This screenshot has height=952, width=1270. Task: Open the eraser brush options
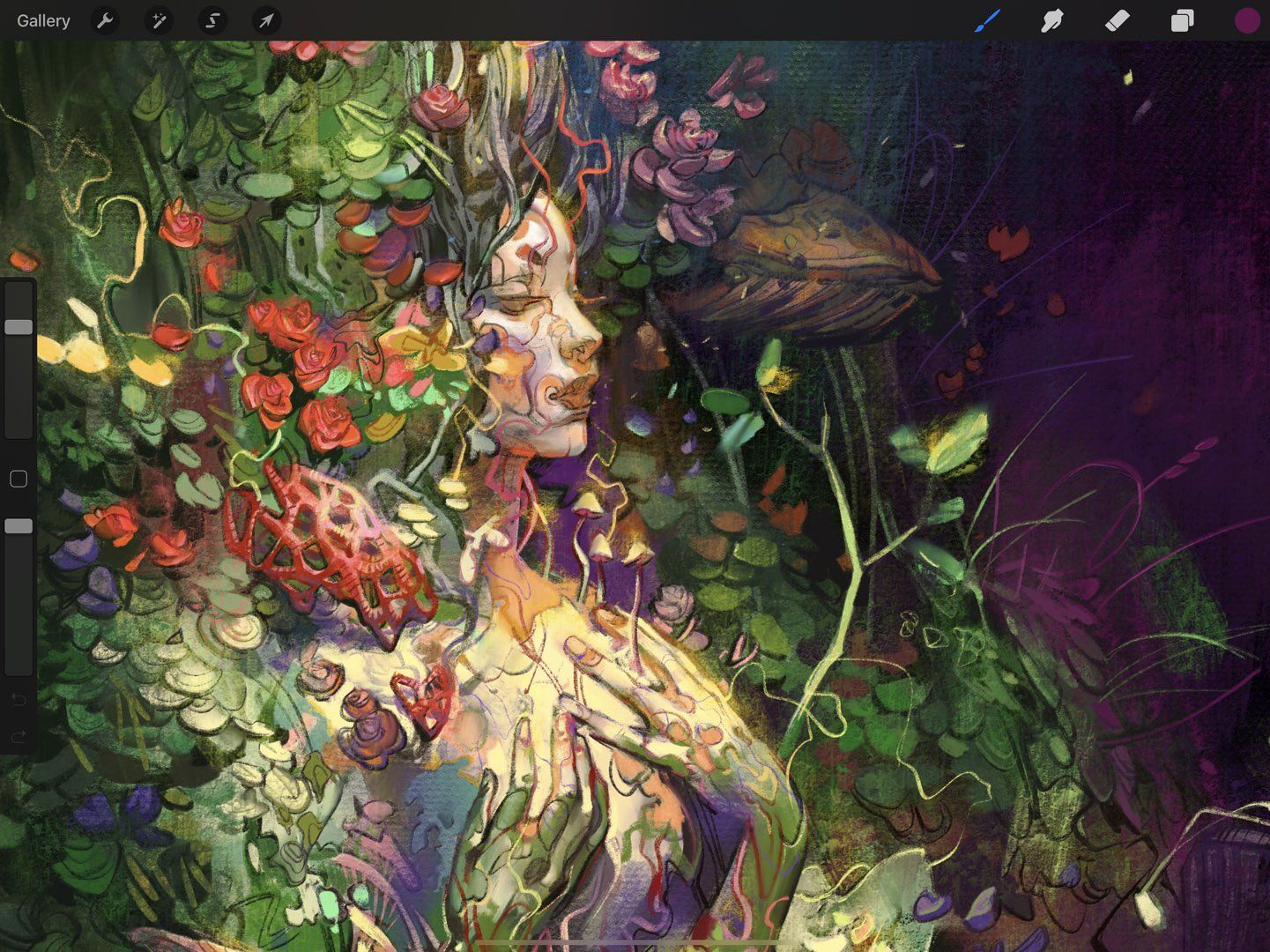point(1117,20)
